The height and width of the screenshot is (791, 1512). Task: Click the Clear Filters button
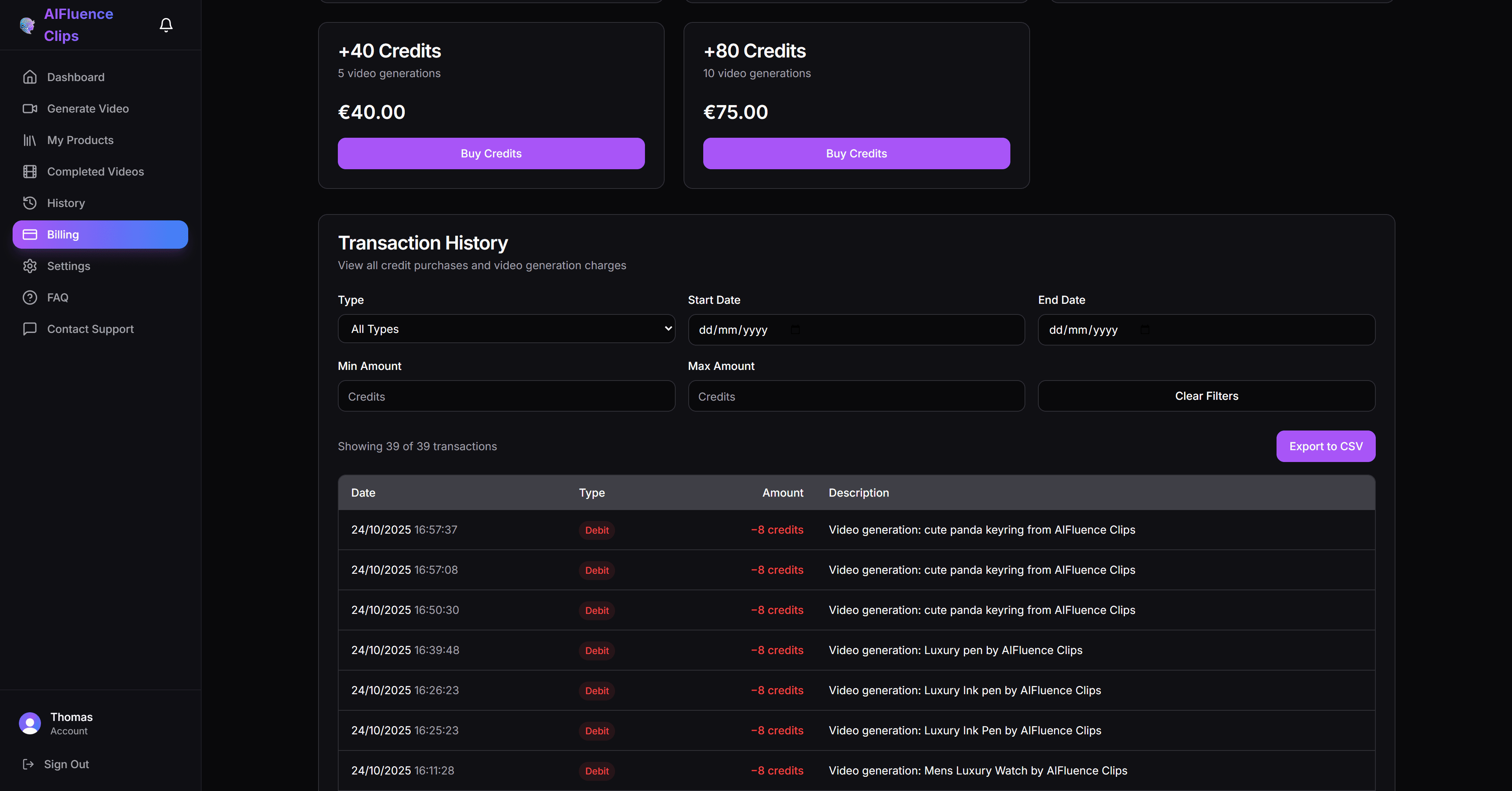(1206, 396)
